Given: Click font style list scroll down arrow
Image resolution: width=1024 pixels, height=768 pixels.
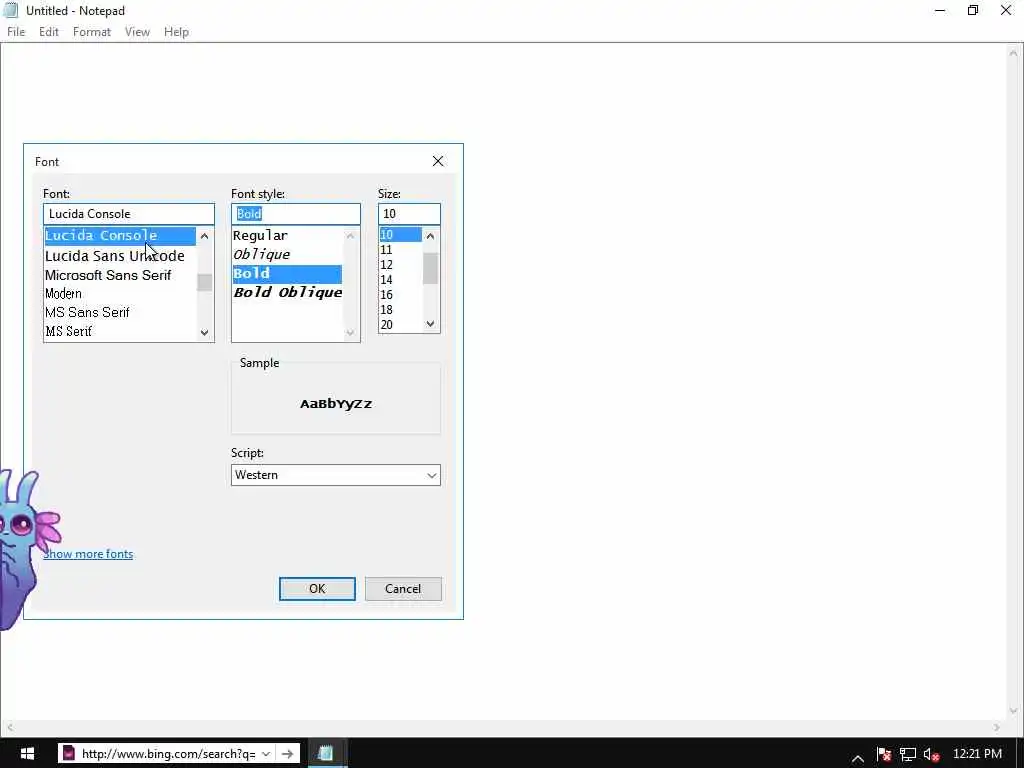Looking at the screenshot, I should coord(351,332).
